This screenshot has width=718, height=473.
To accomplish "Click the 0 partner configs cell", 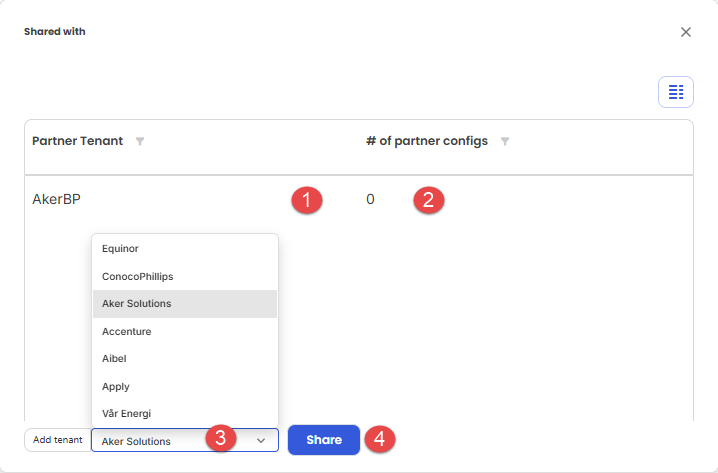I will point(370,200).
